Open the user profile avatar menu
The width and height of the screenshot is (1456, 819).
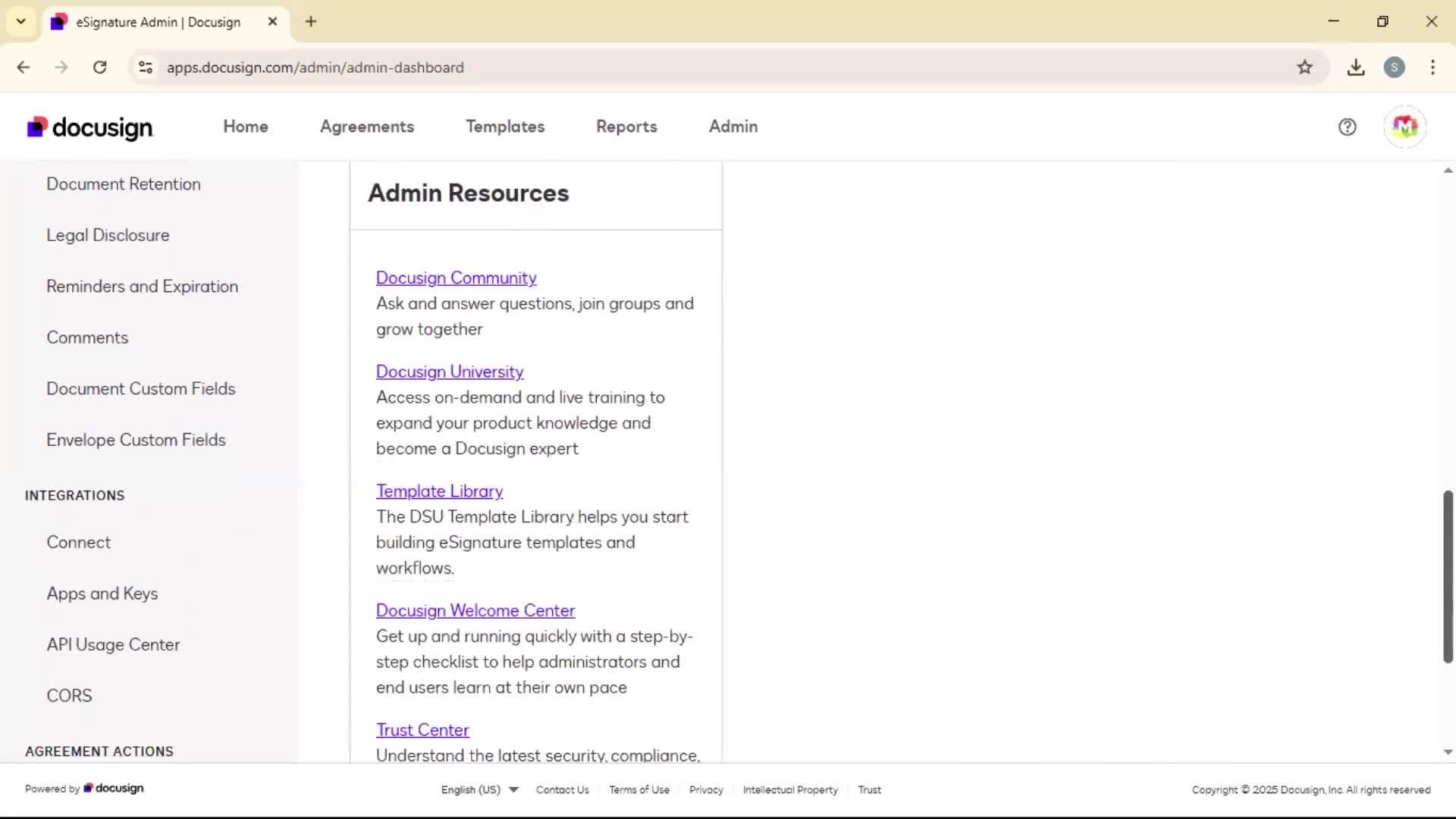point(1404,127)
